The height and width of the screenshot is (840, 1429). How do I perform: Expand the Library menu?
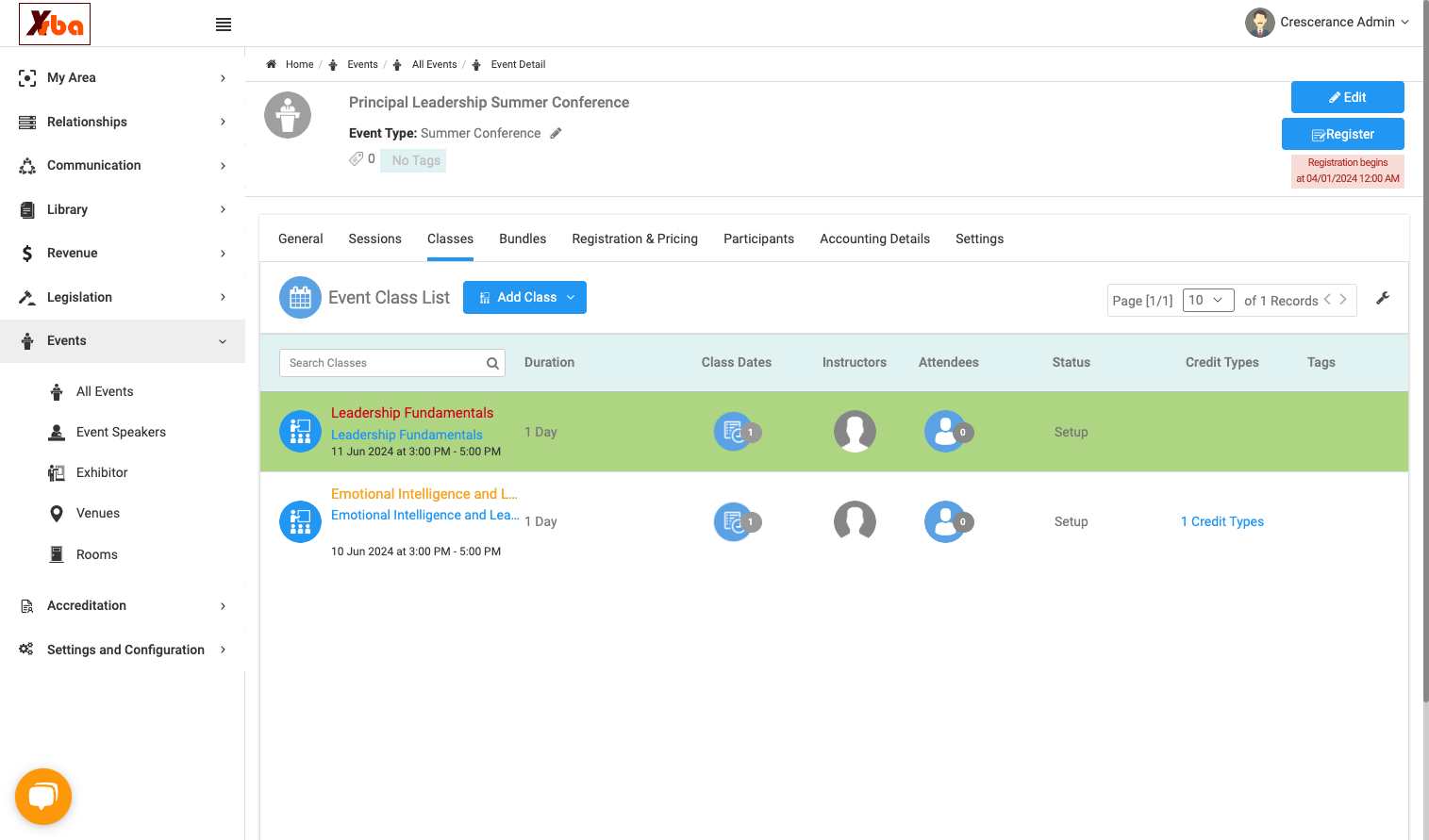point(123,209)
